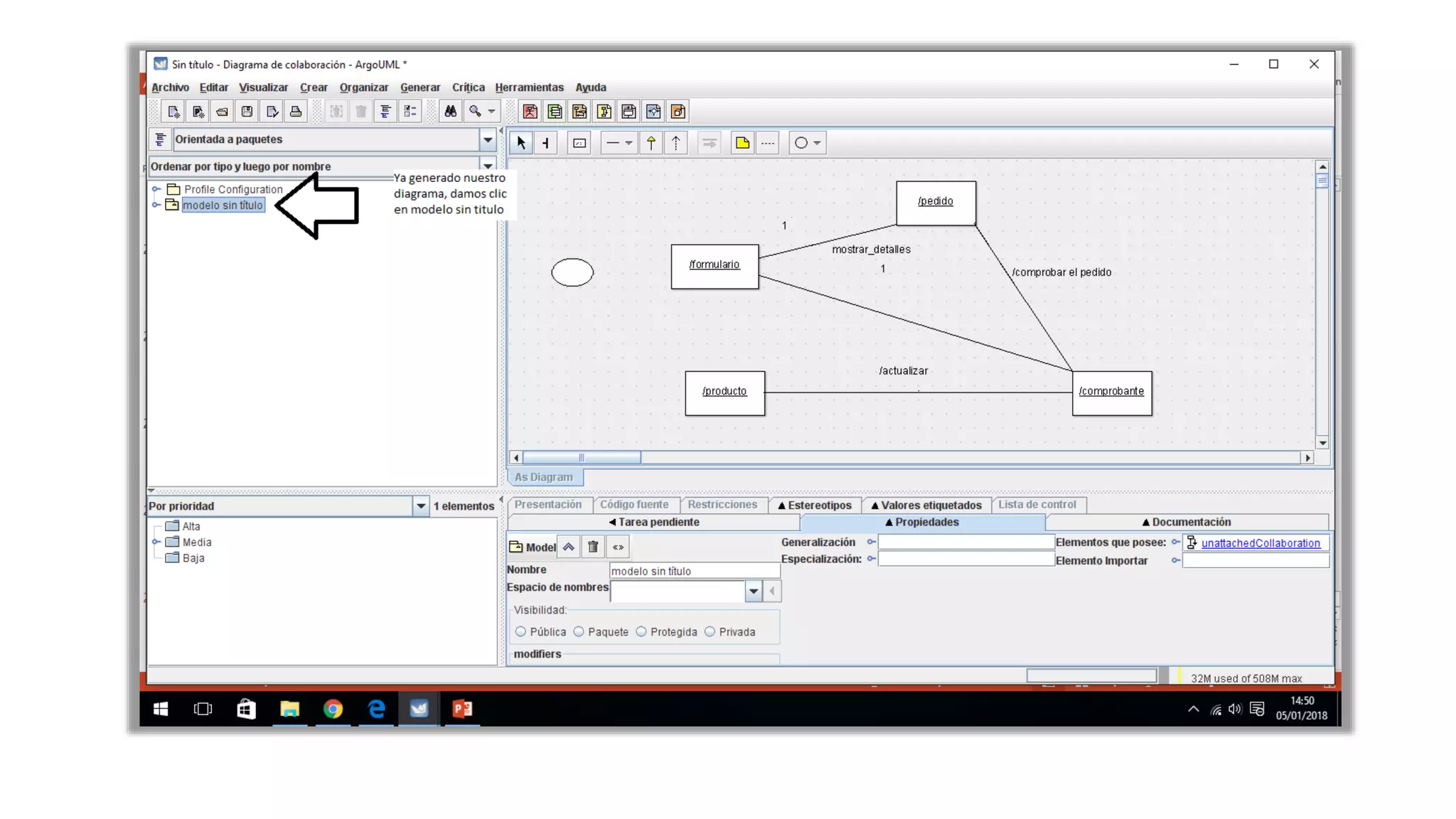Click the print icon in toolbar
Viewport: 1456px width, 819px height.
(296, 112)
